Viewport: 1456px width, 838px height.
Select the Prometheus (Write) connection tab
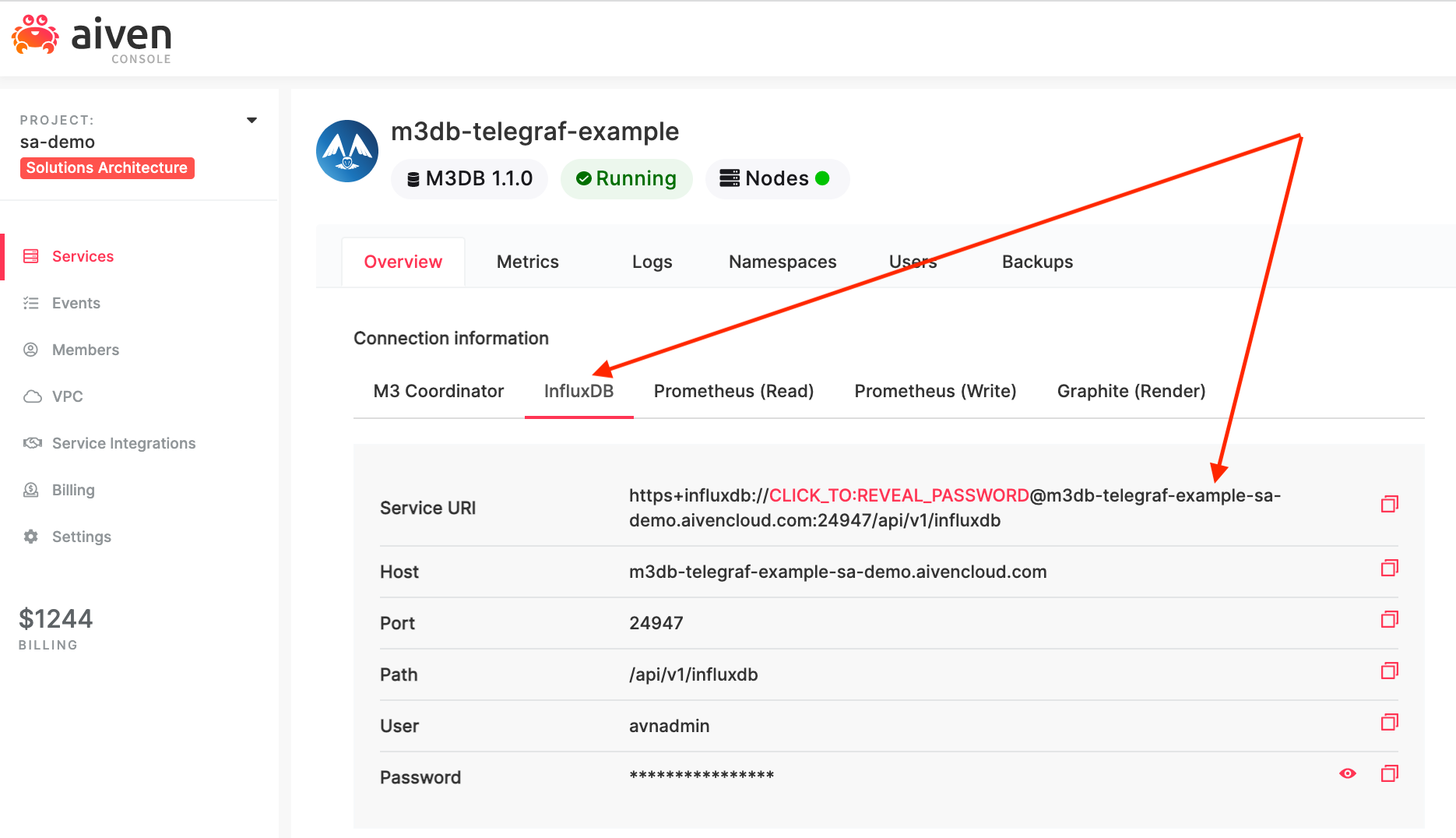point(935,391)
